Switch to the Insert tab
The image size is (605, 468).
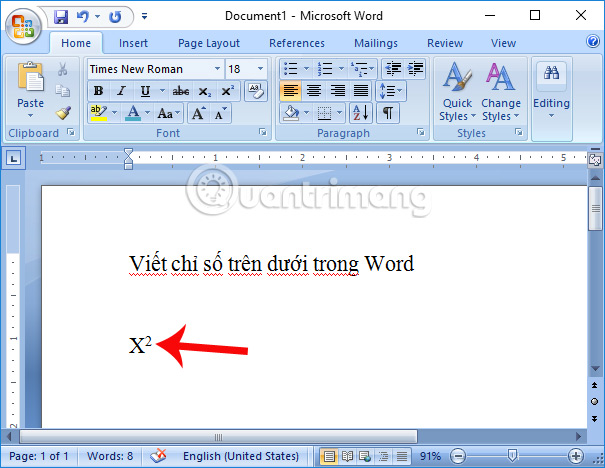(133, 43)
